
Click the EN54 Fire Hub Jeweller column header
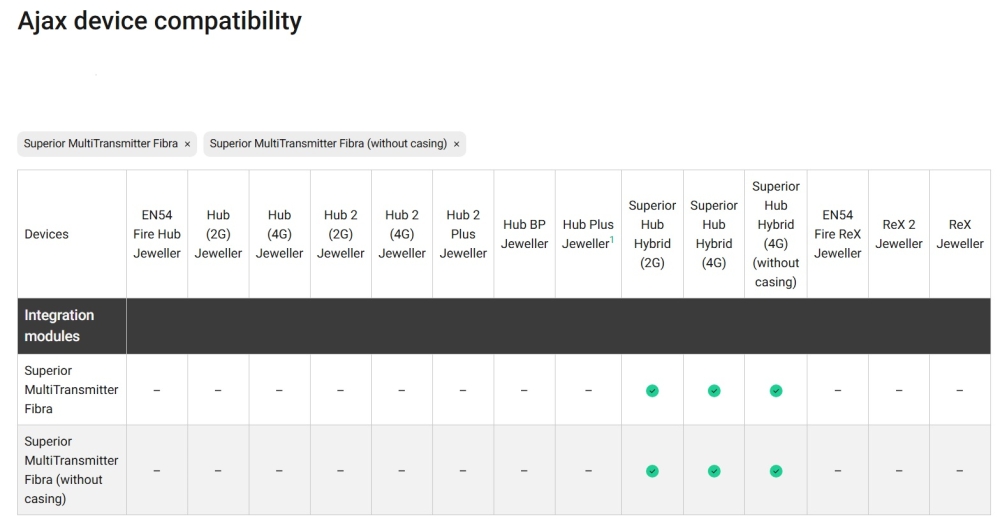pyautogui.click(x=157, y=234)
